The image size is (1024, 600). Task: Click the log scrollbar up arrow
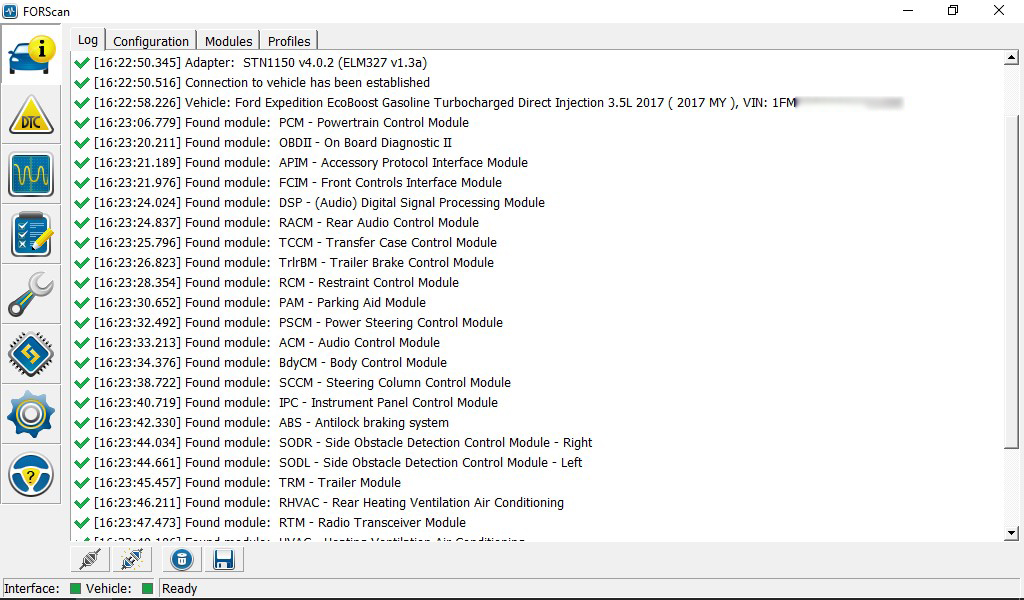point(1011,57)
